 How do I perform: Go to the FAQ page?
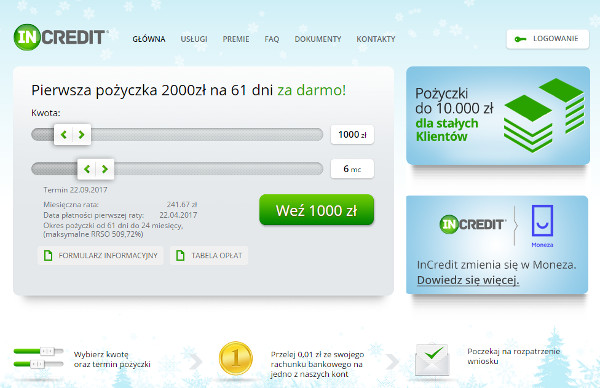coord(272,39)
